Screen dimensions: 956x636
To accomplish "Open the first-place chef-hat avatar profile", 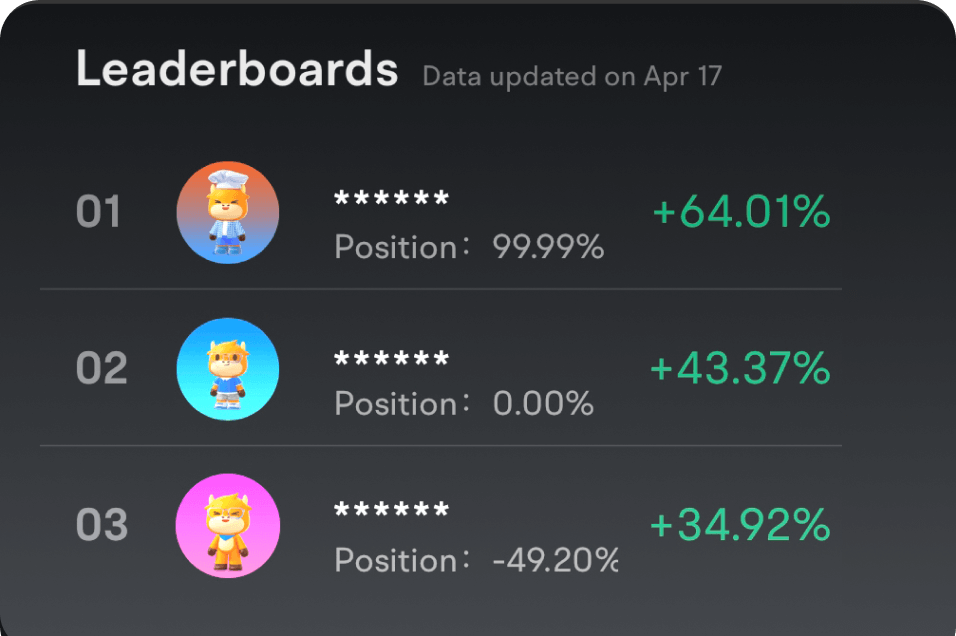I will click(227, 212).
